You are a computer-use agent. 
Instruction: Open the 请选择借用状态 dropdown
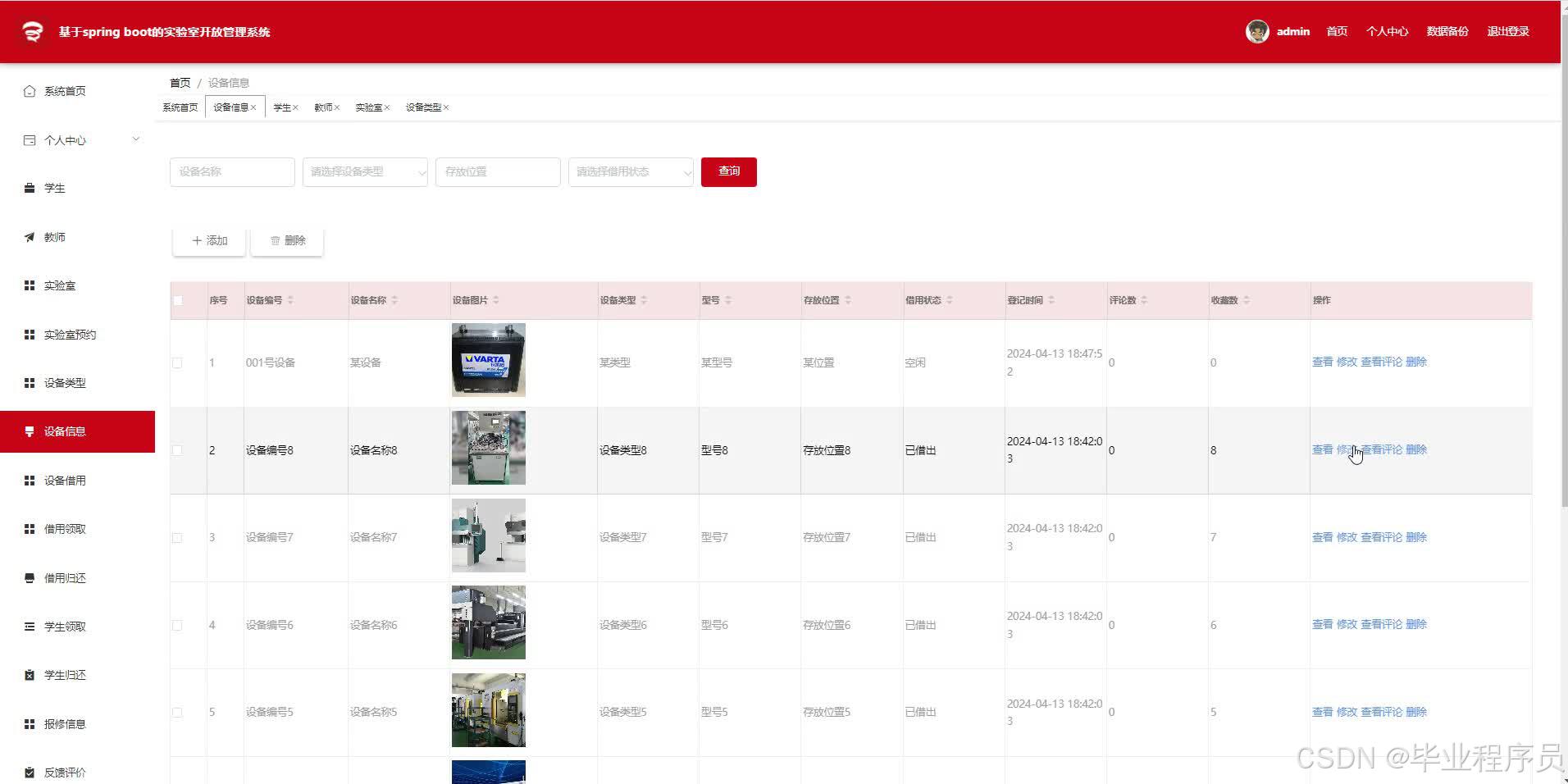[x=631, y=172]
